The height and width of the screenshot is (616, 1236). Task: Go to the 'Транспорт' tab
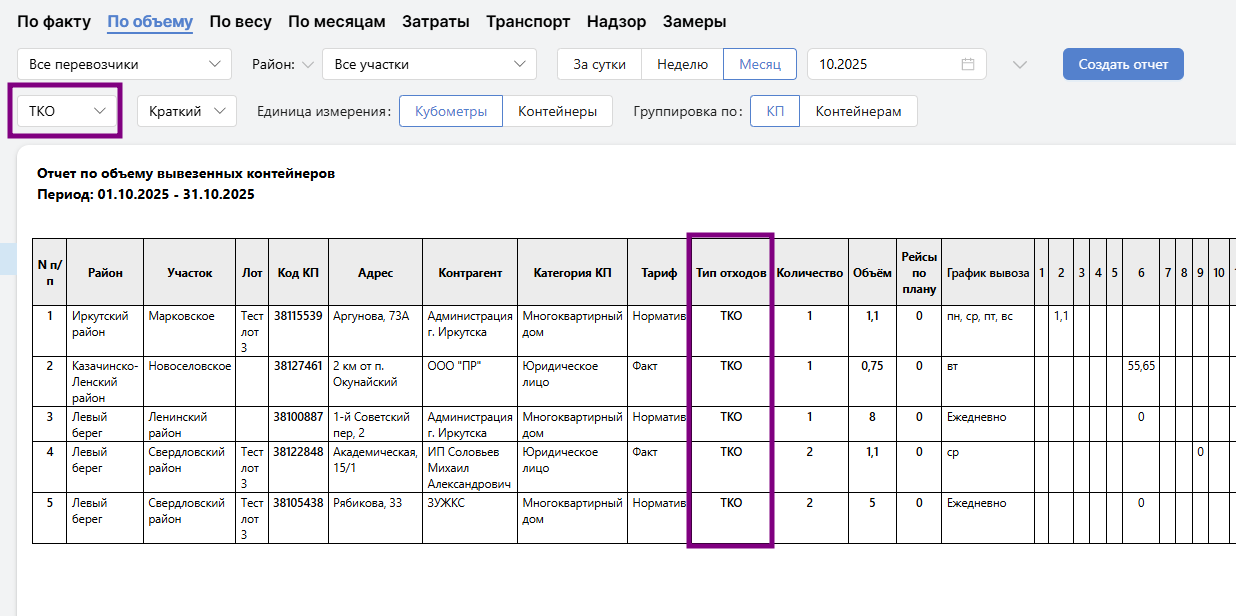click(528, 21)
